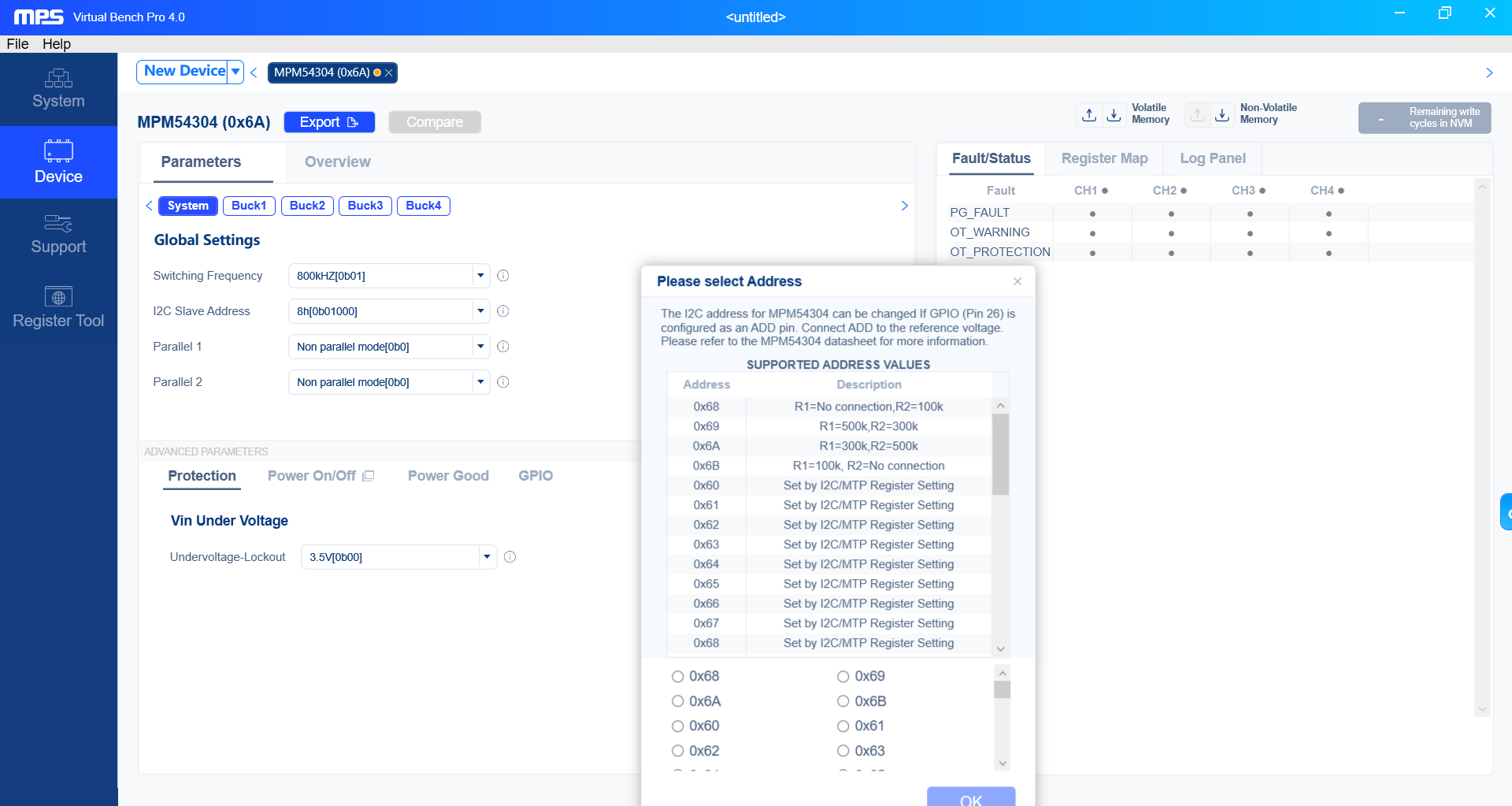This screenshot has width=1512, height=806.
Task: Click the upload icon for Non-Volatile Memory
Action: [x=1197, y=115]
